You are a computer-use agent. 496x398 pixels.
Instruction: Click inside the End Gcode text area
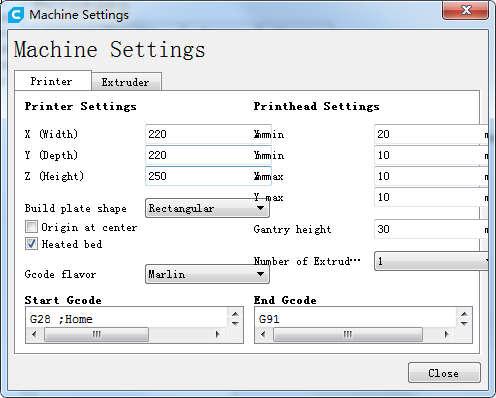tap(355, 318)
